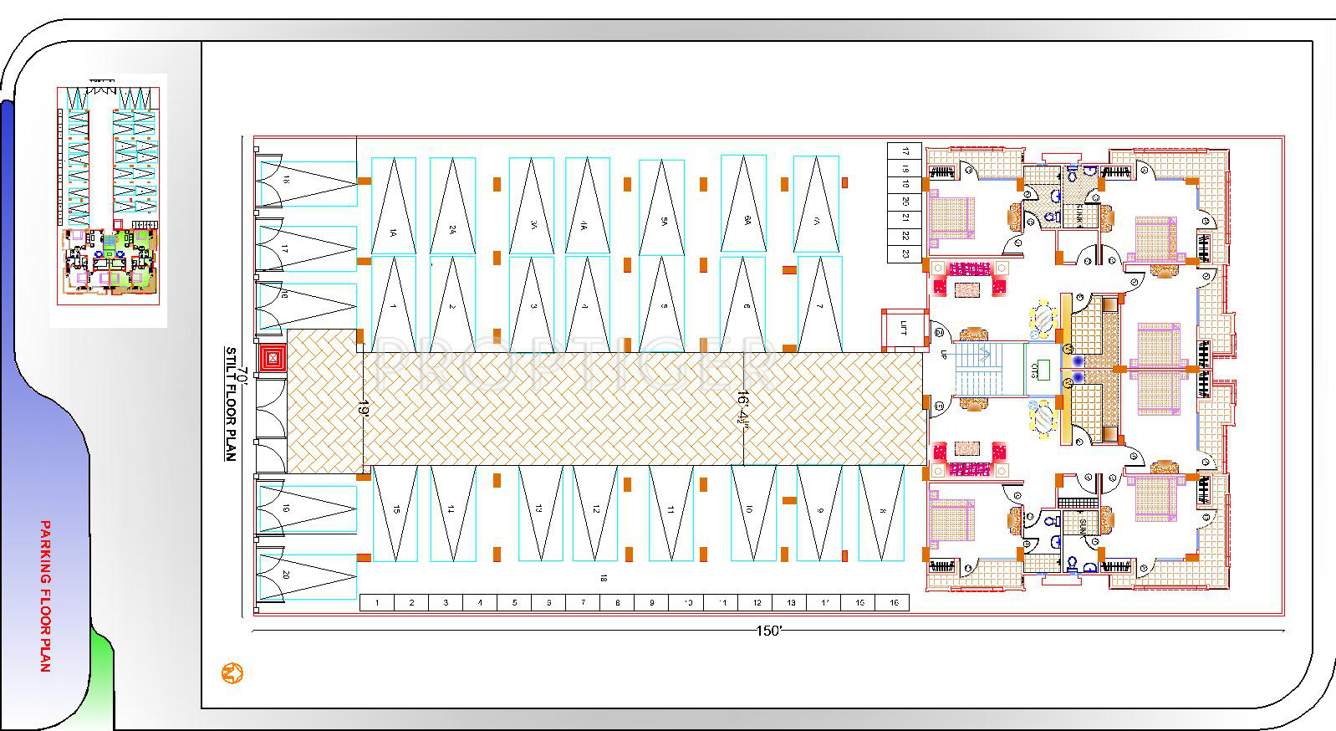Select parking slot number 18
The image size is (1336, 731).
tap(604, 577)
